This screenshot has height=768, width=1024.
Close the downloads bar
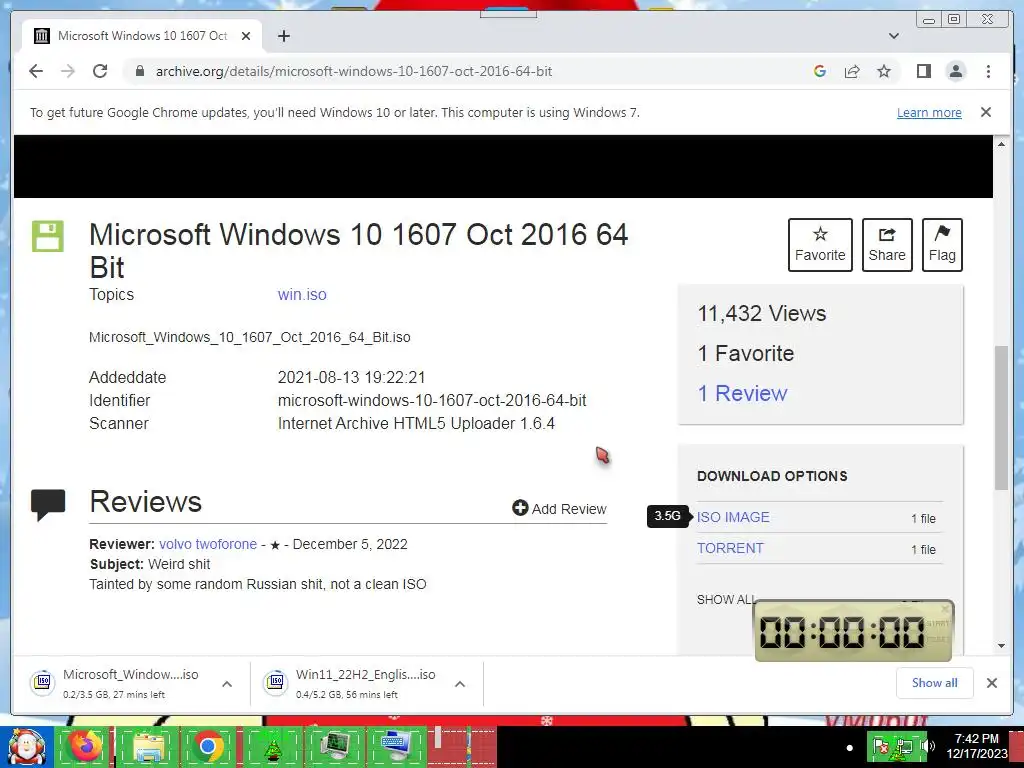click(991, 683)
